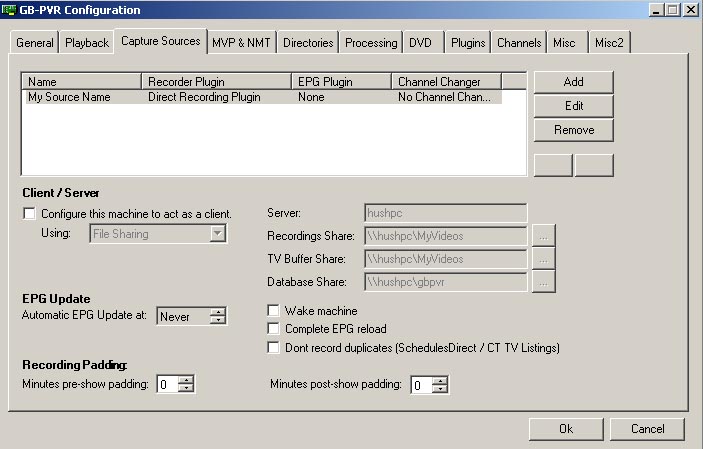Click the Remove capture source button

pos(573,130)
